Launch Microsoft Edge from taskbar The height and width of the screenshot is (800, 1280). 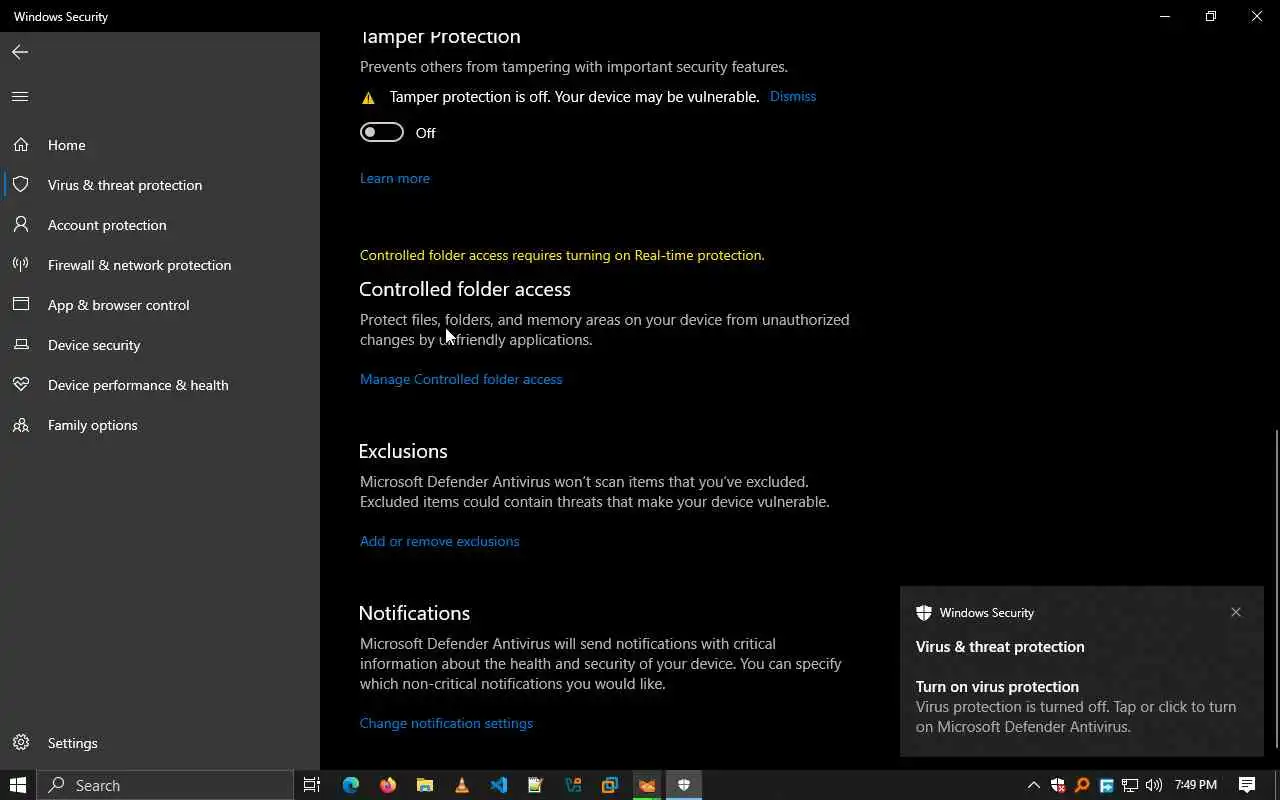(x=350, y=785)
